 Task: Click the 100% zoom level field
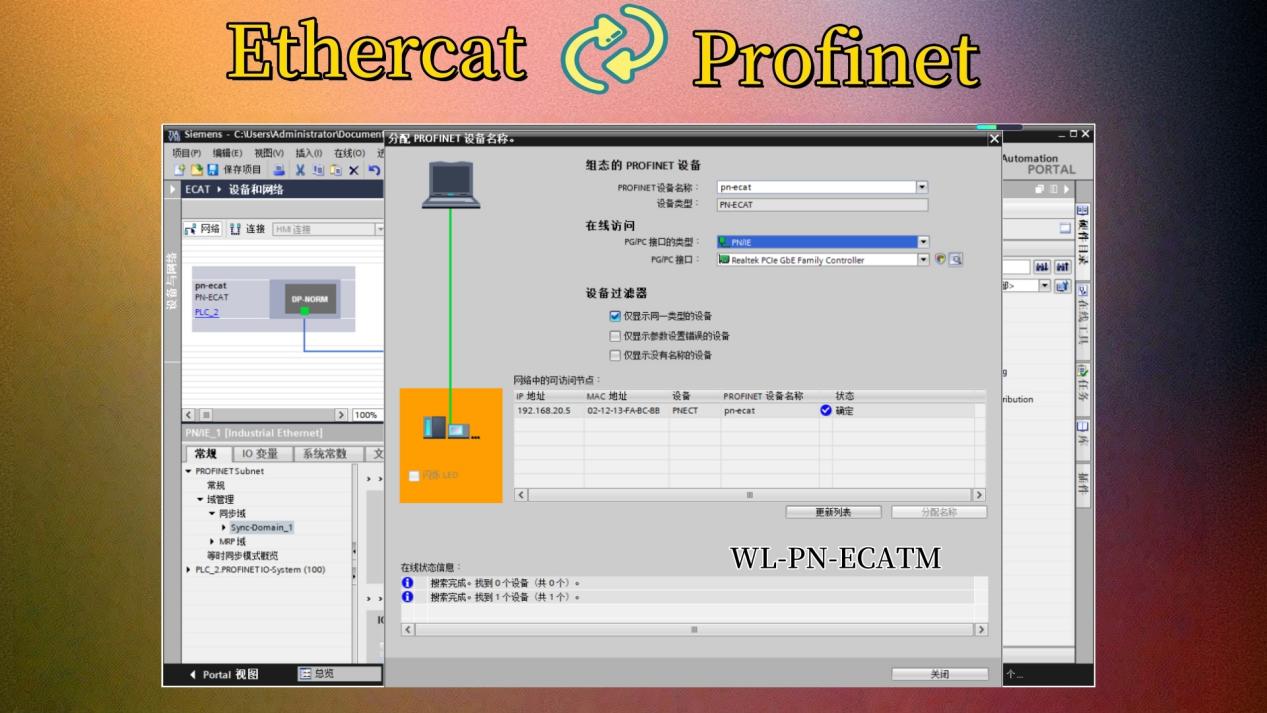point(366,415)
